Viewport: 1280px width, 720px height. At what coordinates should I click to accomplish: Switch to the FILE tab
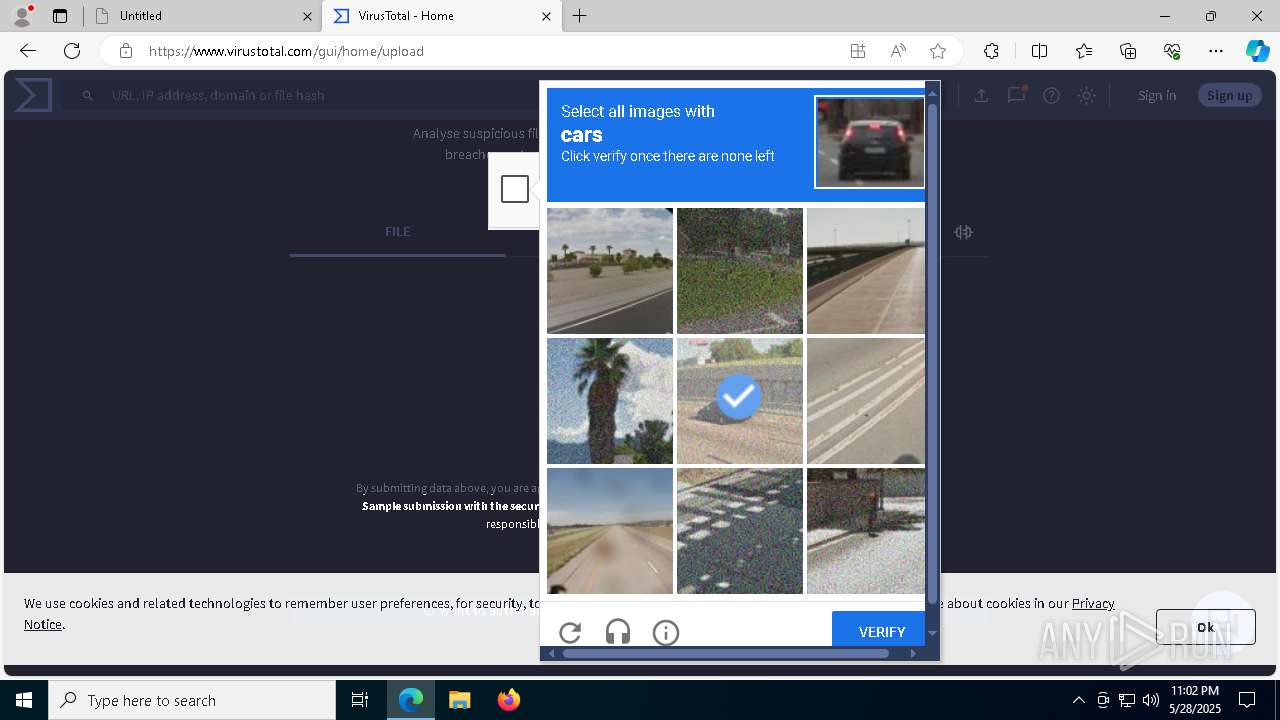coord(397,232)
